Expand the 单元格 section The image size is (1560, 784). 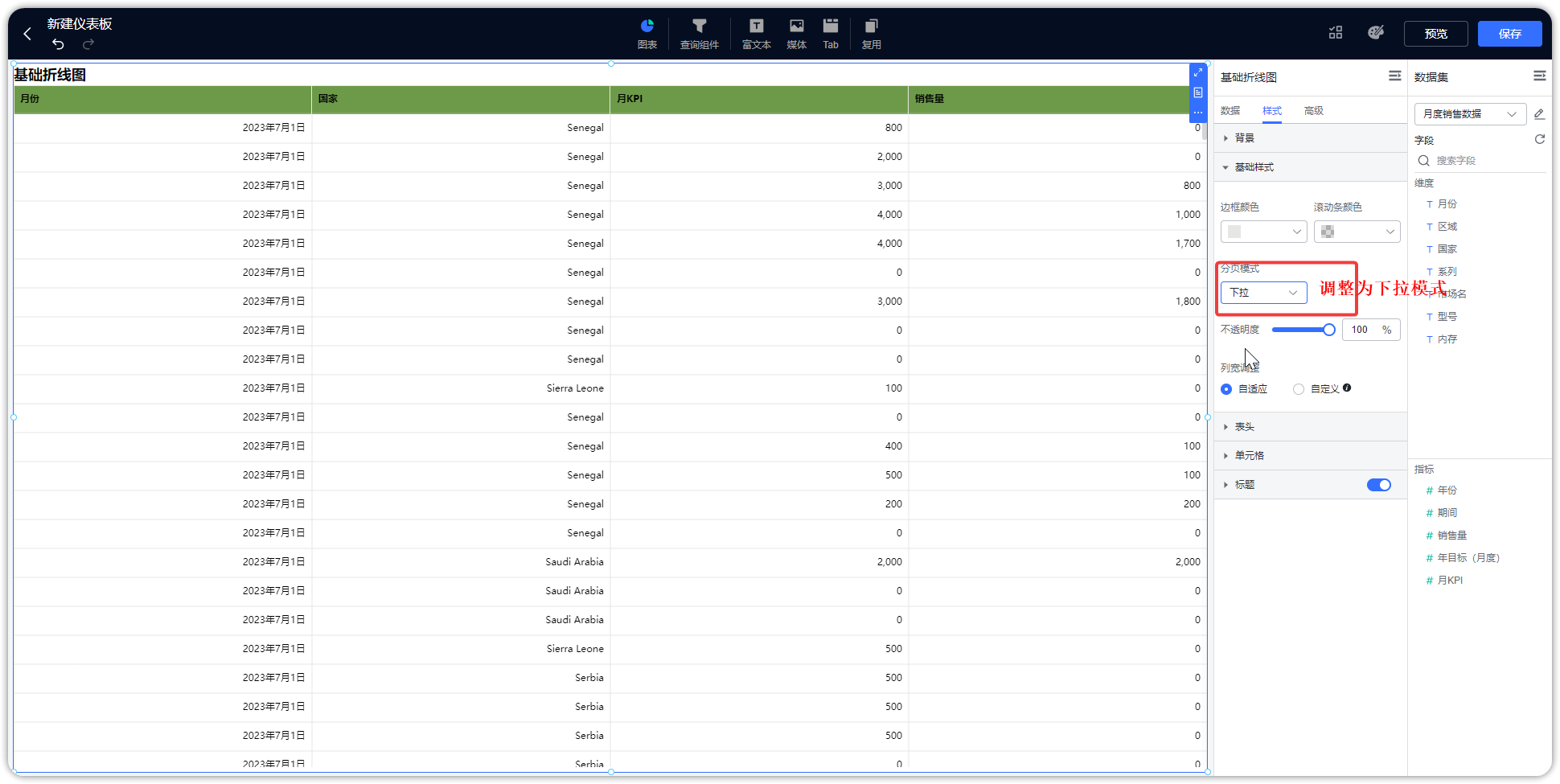pos(1310,456)
